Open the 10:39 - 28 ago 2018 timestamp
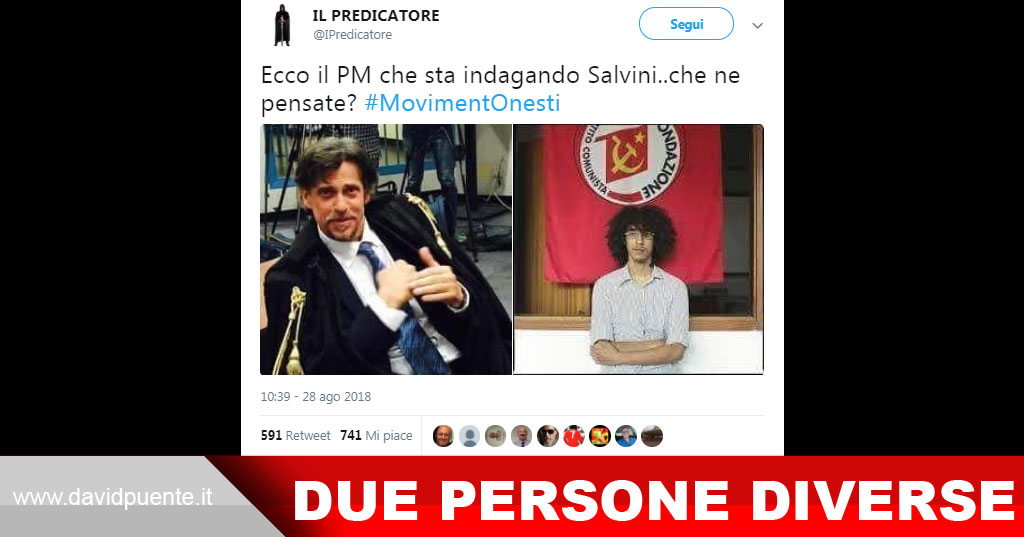The width and height of the screenshot is (1024, 537). click(x=315, y=397)
